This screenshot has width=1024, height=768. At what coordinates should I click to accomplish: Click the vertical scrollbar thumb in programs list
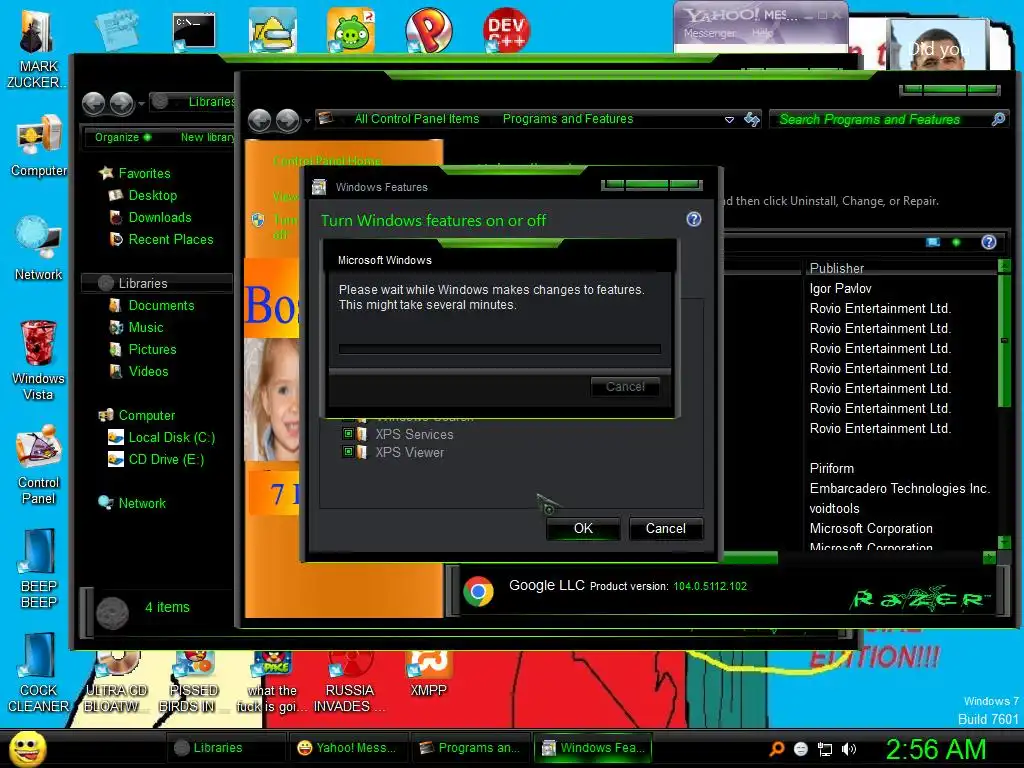(x=1004, y=341)
